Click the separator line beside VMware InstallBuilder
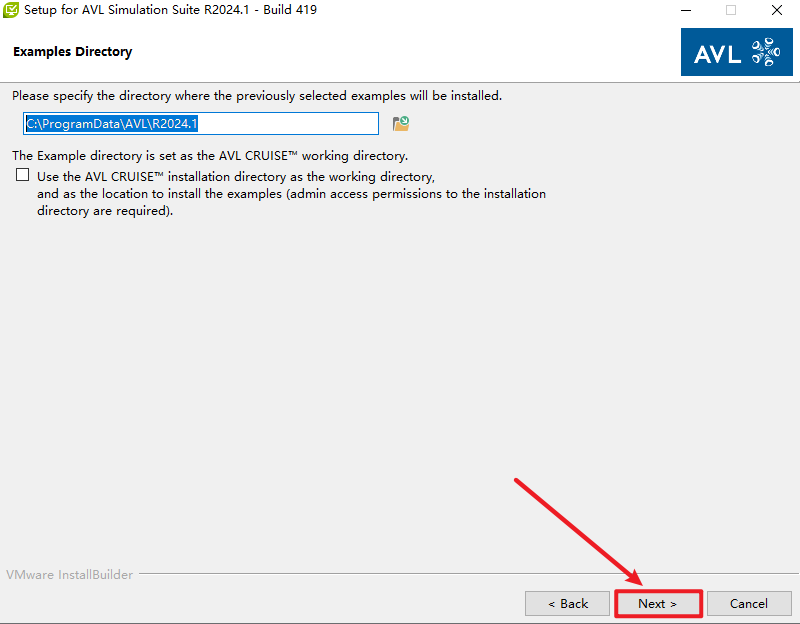 (460, 575)
